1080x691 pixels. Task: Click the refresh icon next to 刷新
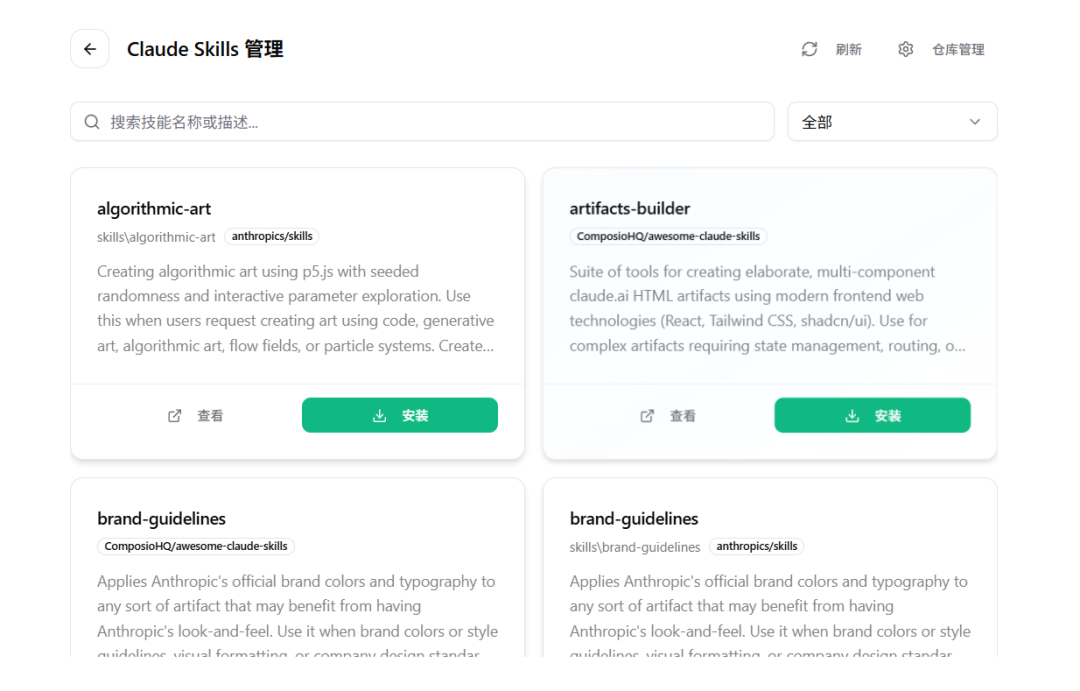(809, 49)
